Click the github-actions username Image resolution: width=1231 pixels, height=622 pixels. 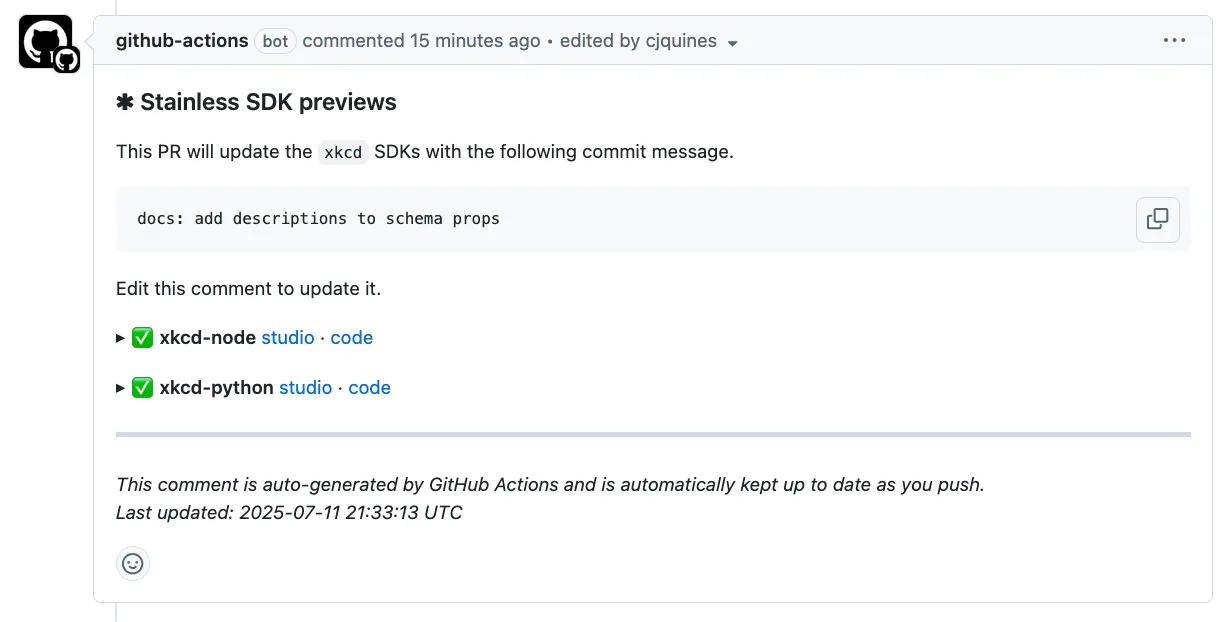[x=181, y=40]
